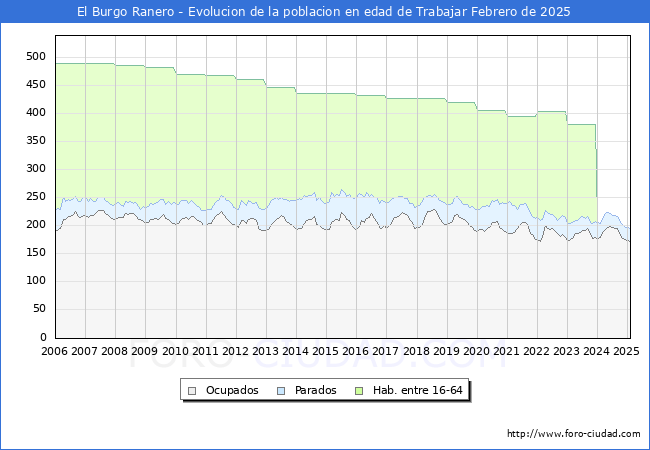Click the 50 y-axis value
Viewport: 650px width, 450px height.
39,309
